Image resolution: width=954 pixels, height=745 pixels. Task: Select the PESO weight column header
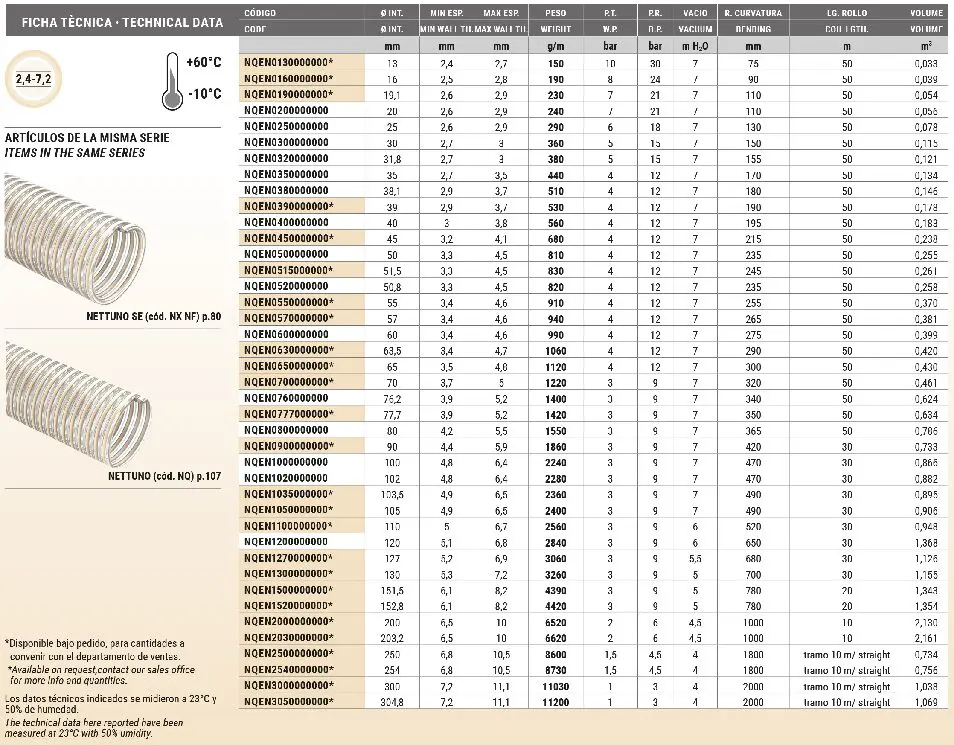[556, 13]
